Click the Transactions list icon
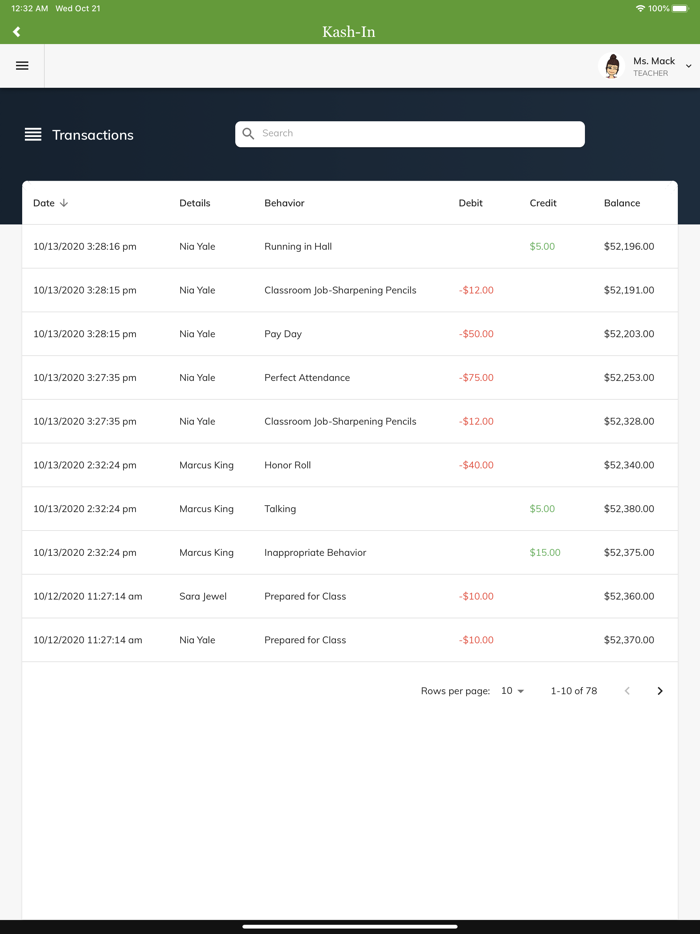700x934 pixels. (33, 135)
